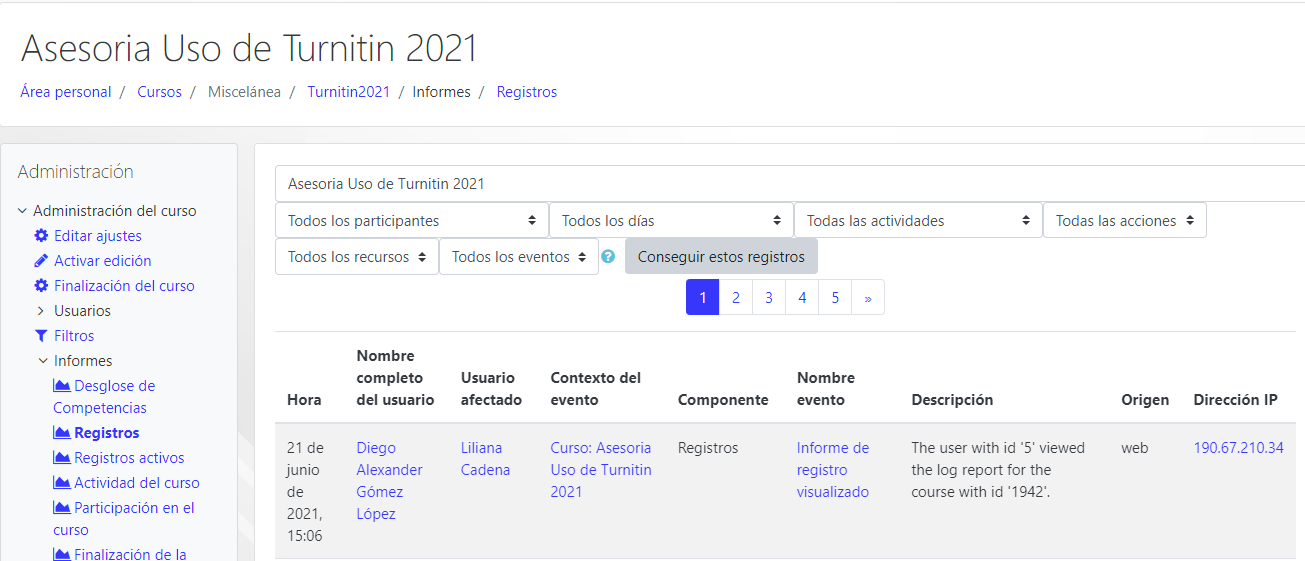The height and width of the screenshot is (561, 1305).
Task: Click the pencil icon beside Activar edición
Action: [41, 261]
